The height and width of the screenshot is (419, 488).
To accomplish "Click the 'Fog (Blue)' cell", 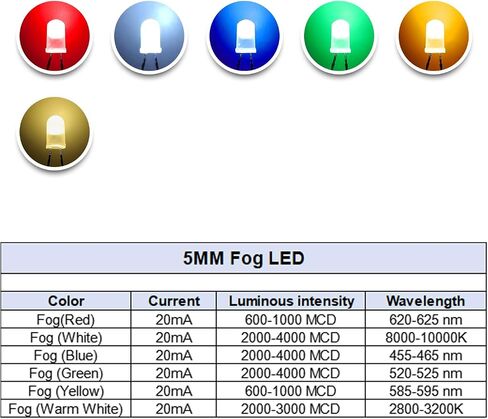I will tap(66, 355).
